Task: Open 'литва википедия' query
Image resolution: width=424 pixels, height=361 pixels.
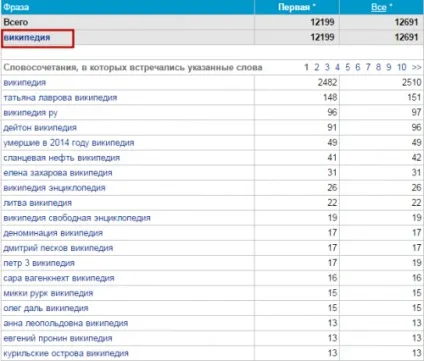Action: [x=38, y=203]
